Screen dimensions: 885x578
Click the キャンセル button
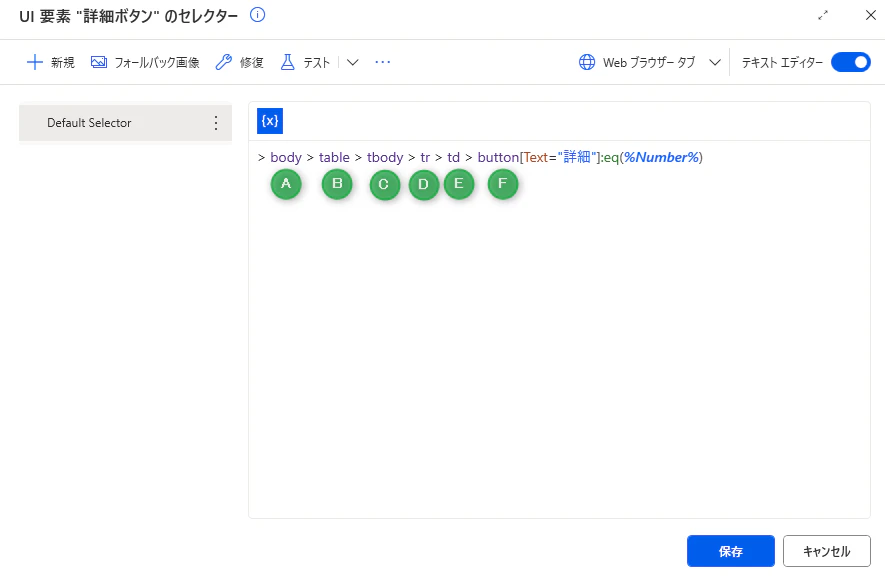pyautogui.click(x=827, y=551)
